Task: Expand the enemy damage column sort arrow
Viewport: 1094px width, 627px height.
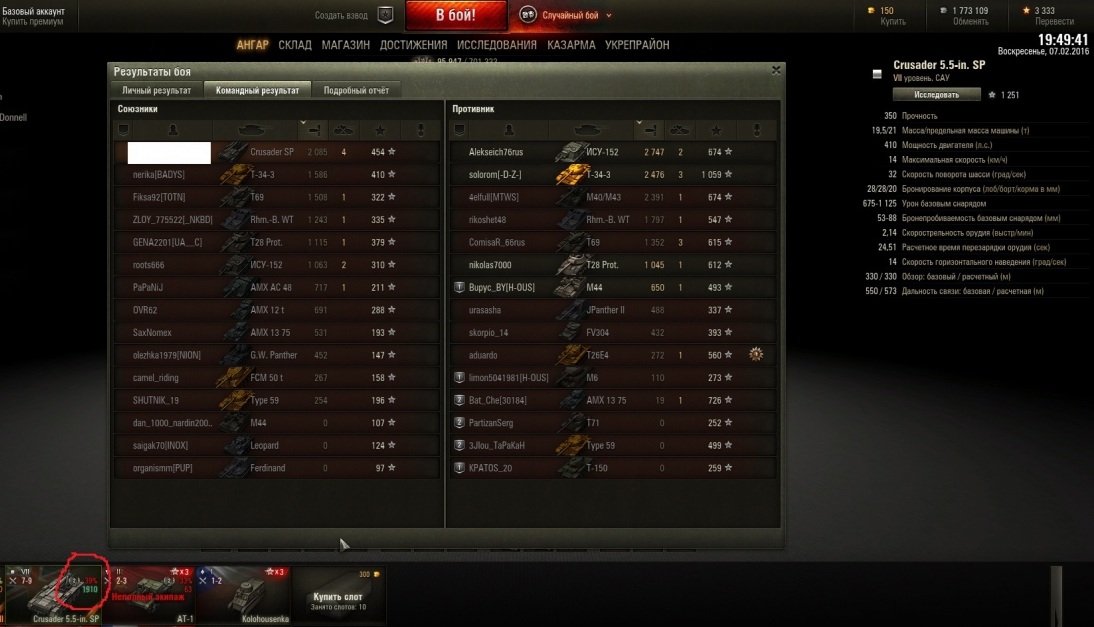Action: click(638, 123)
